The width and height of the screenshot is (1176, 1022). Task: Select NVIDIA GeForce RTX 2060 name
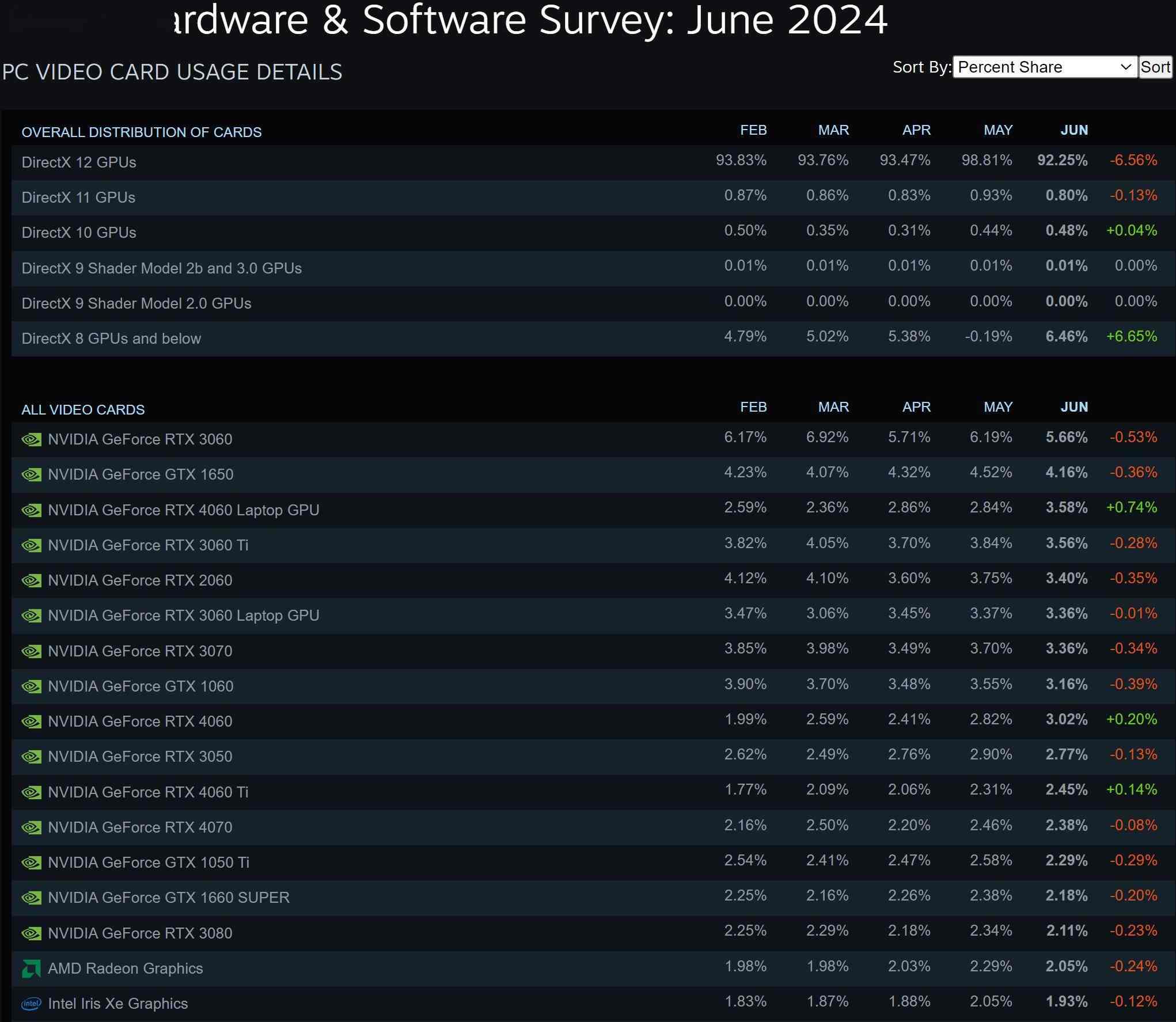[x=140, y=580]
